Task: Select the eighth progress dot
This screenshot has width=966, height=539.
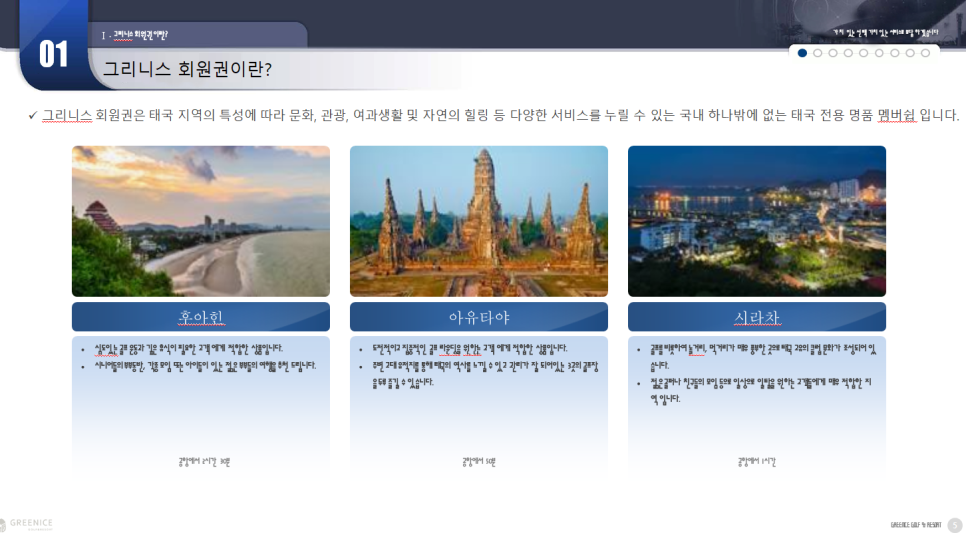Action: pyautogui.click(x=910, y=53)
